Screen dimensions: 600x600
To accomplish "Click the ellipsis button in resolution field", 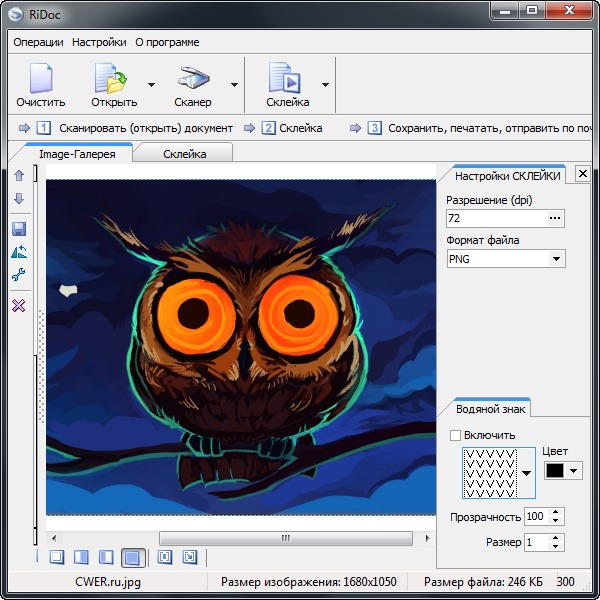I will click(555, 217).
